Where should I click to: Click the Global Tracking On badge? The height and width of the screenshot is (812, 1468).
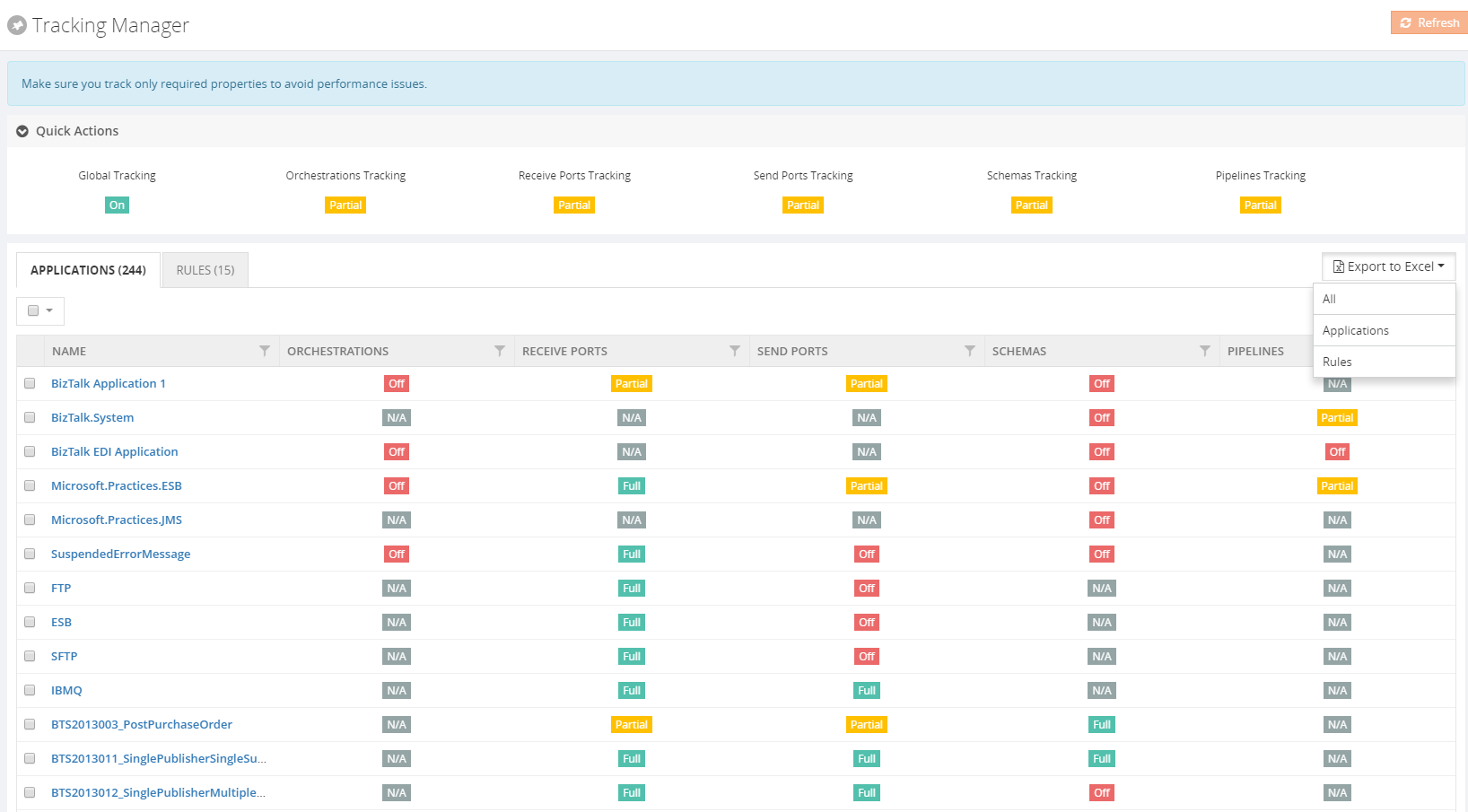click(x=117, y=205)
